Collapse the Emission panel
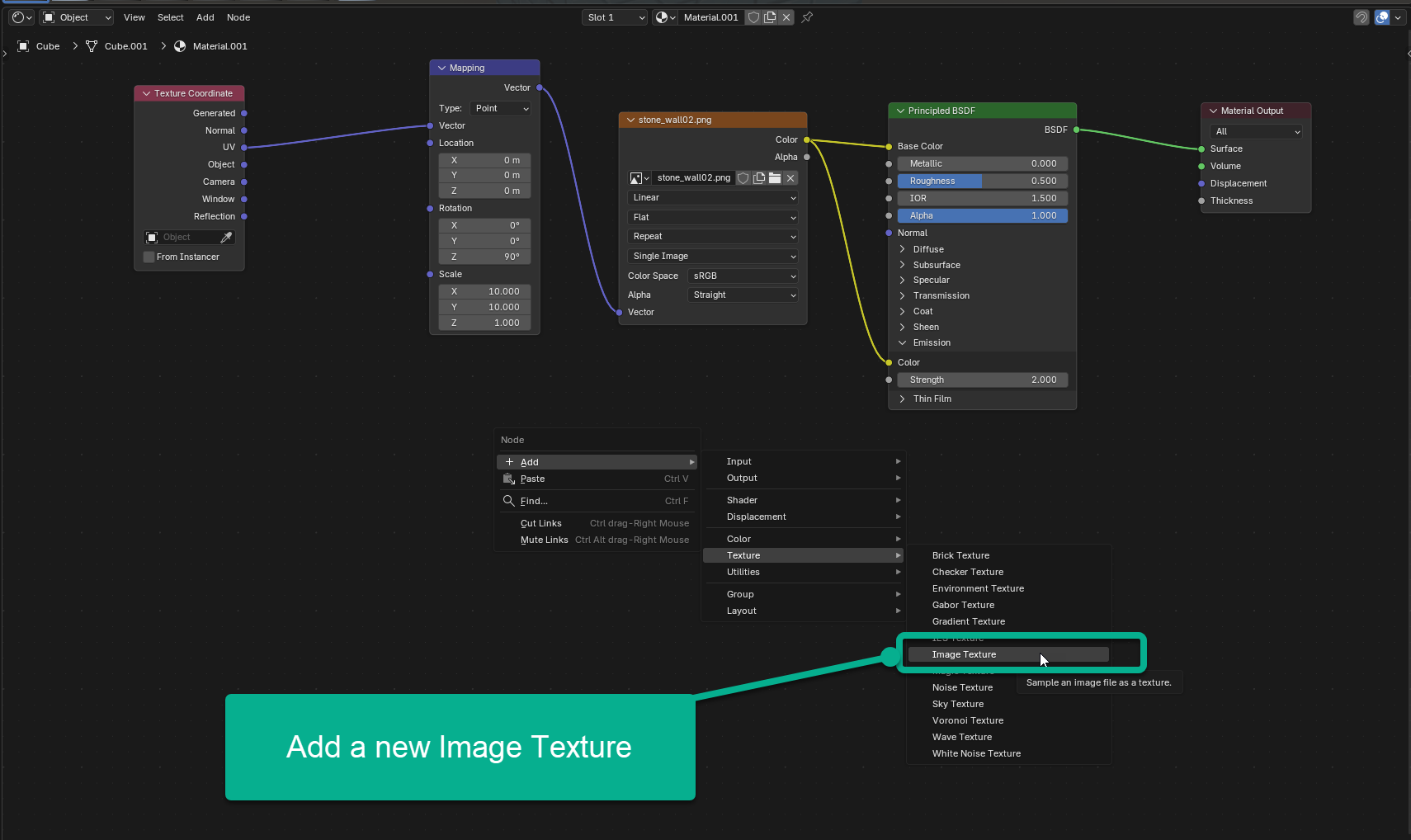Viewport: 1411px width, 840px height. tap(902, 342)
